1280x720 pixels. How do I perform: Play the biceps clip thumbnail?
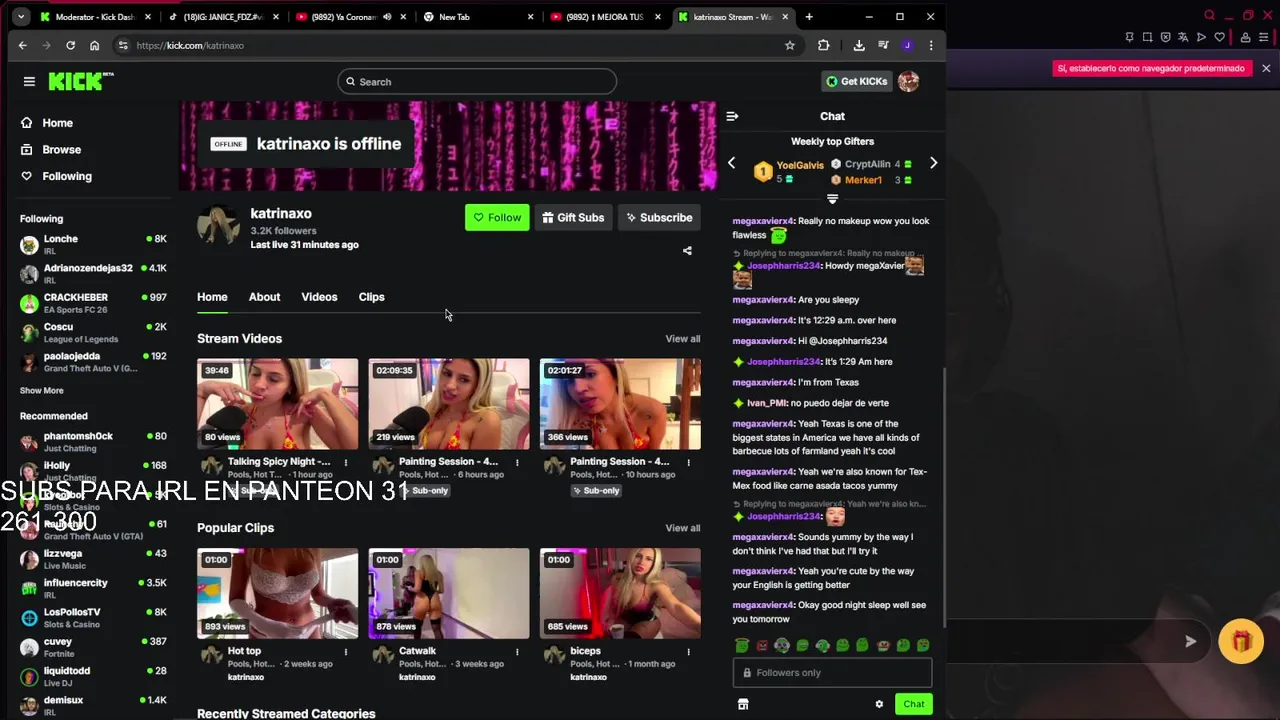620,593
